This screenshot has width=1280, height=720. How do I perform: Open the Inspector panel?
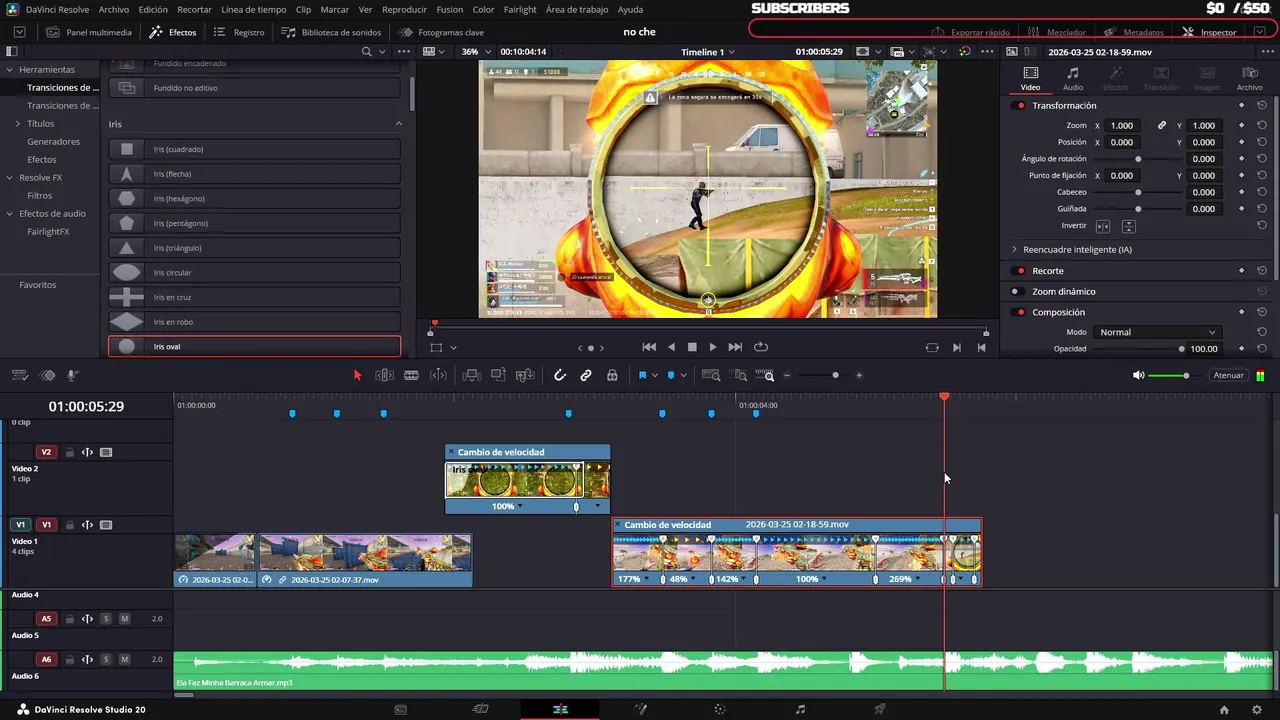(x=1209, y=32)
